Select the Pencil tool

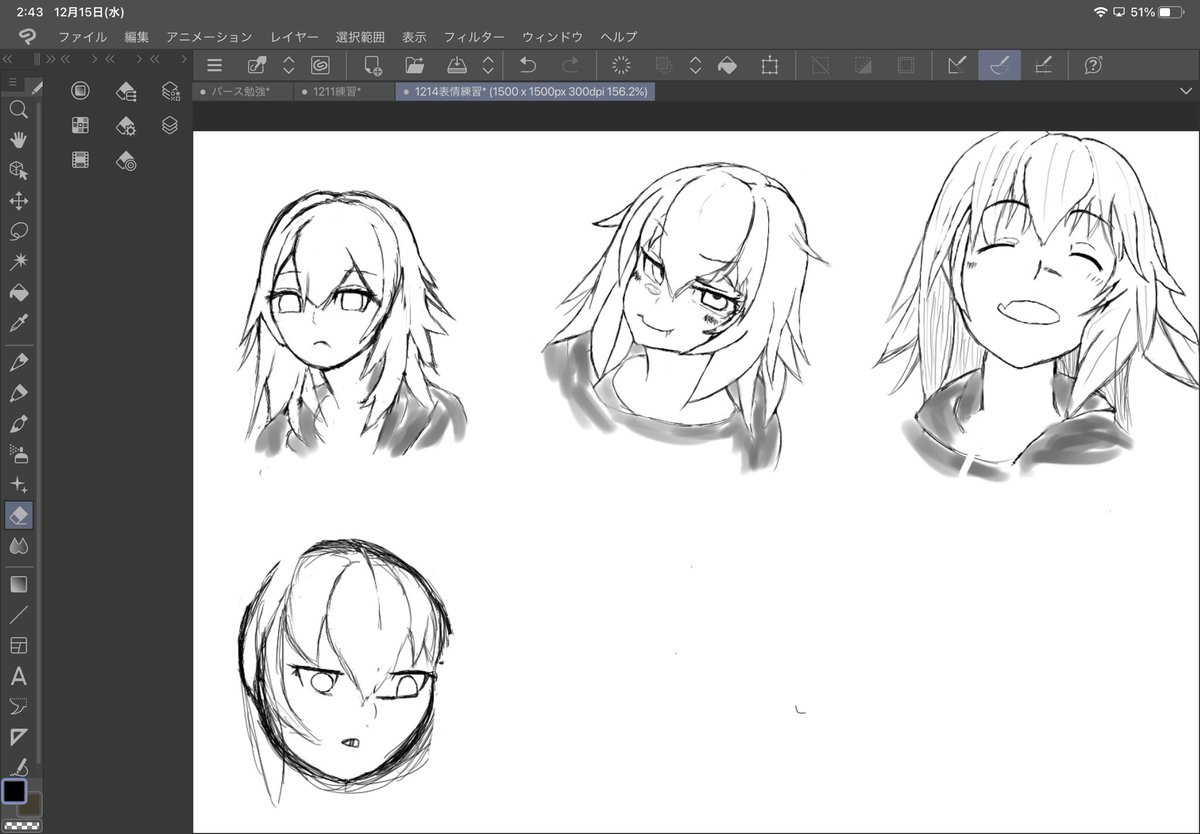point(18,392)
